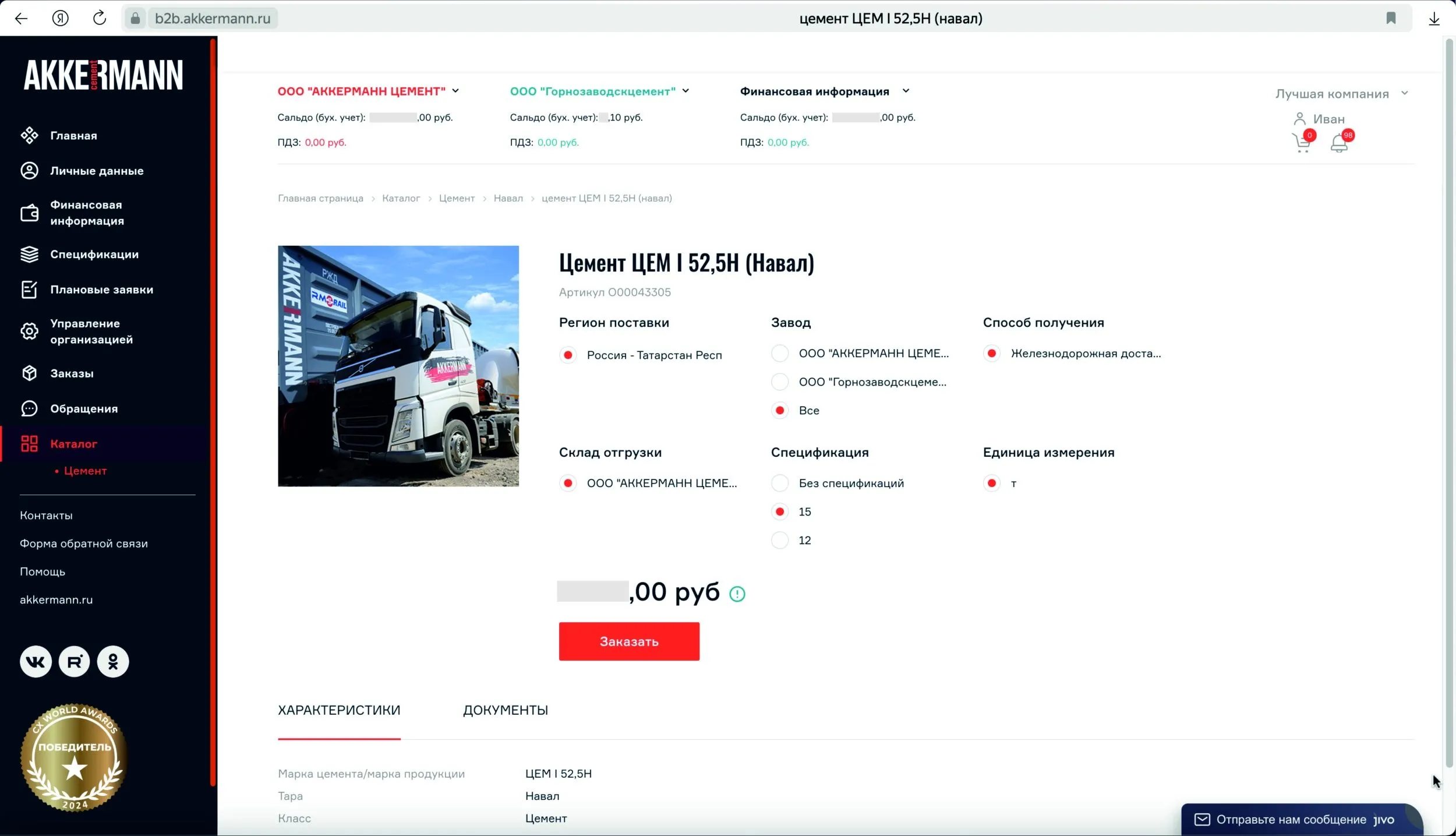
Task: Open the shopping cart icon
Action: tap(1301, 143)
